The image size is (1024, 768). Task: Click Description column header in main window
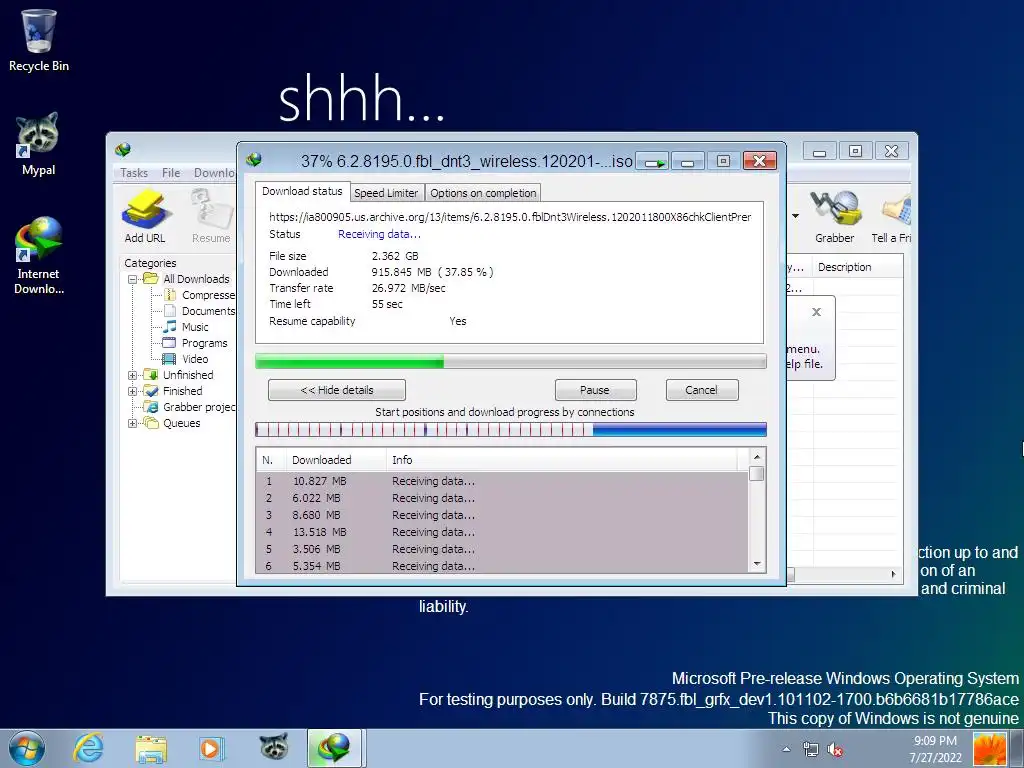click(x=857, y=267)
